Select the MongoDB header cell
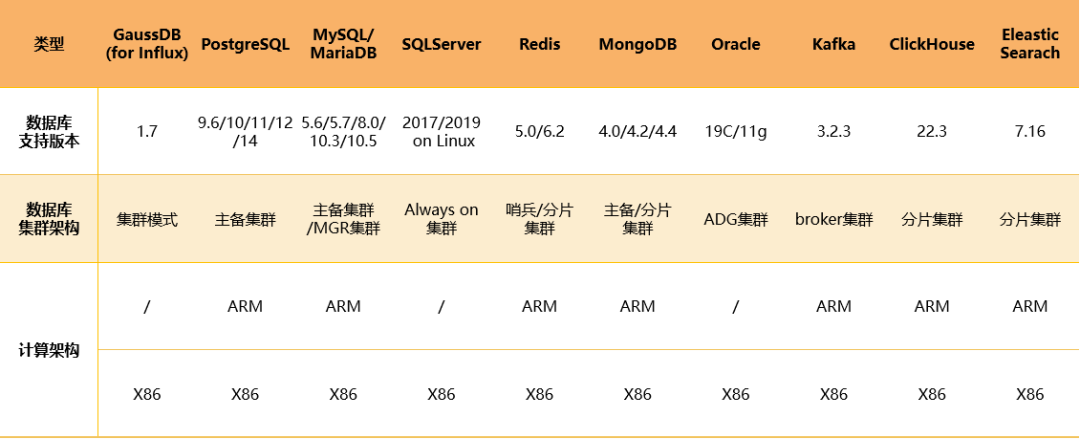1080x439 pixels. (x=638, y=45)
